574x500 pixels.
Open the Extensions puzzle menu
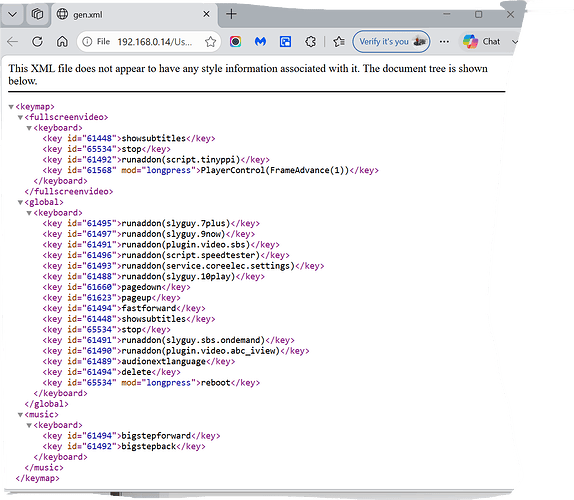click(x=310, y=42)
